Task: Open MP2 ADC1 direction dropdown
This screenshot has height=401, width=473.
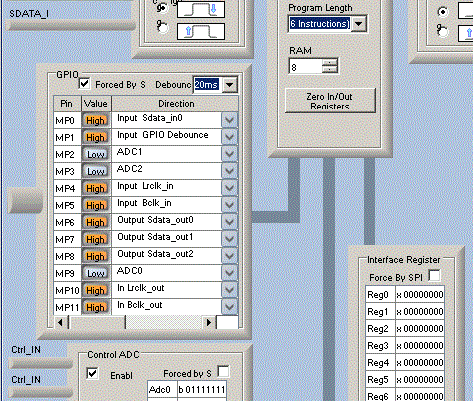Action: click(x=229, y=154)
